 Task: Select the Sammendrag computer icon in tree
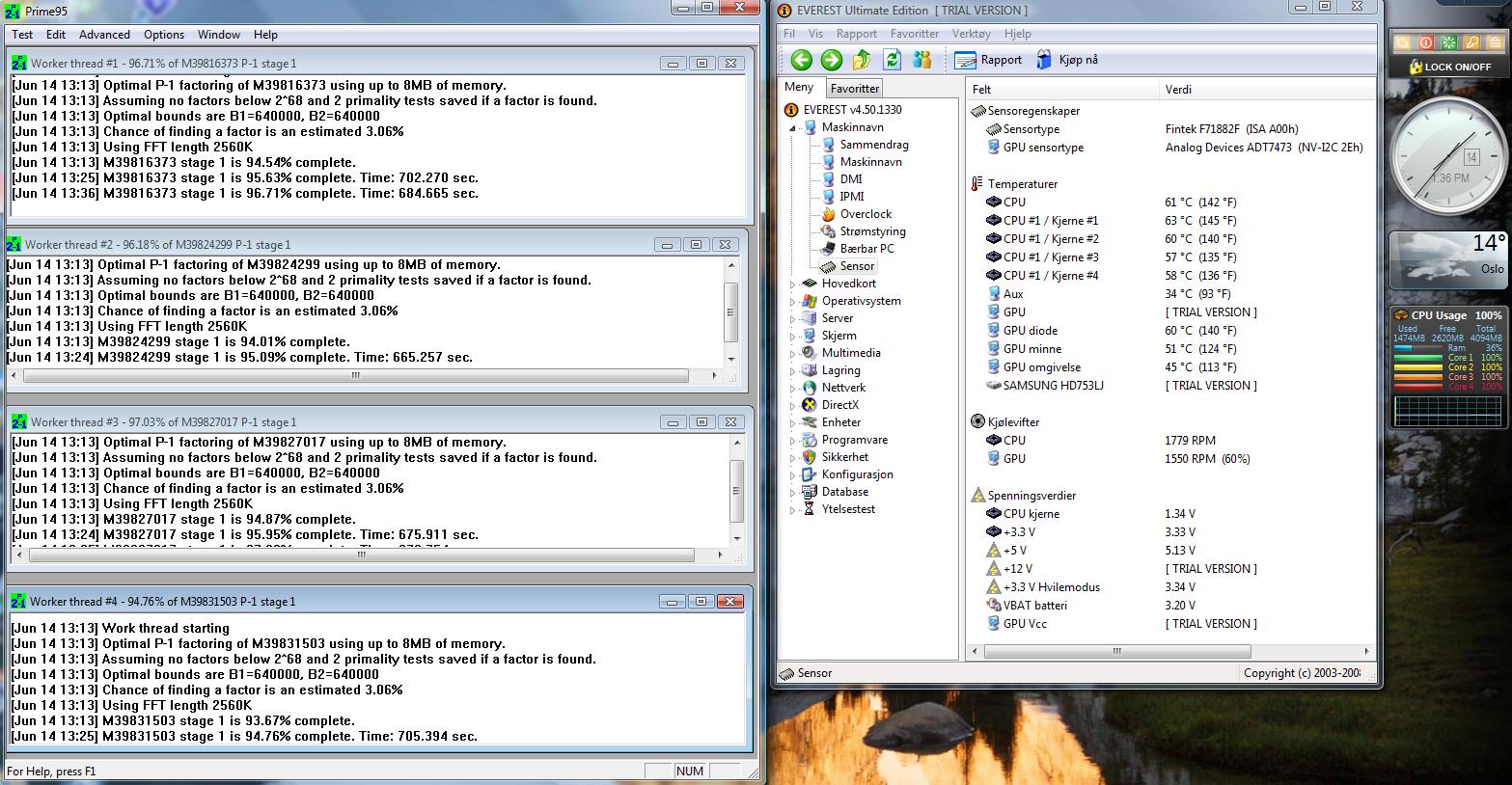point(829,145)
